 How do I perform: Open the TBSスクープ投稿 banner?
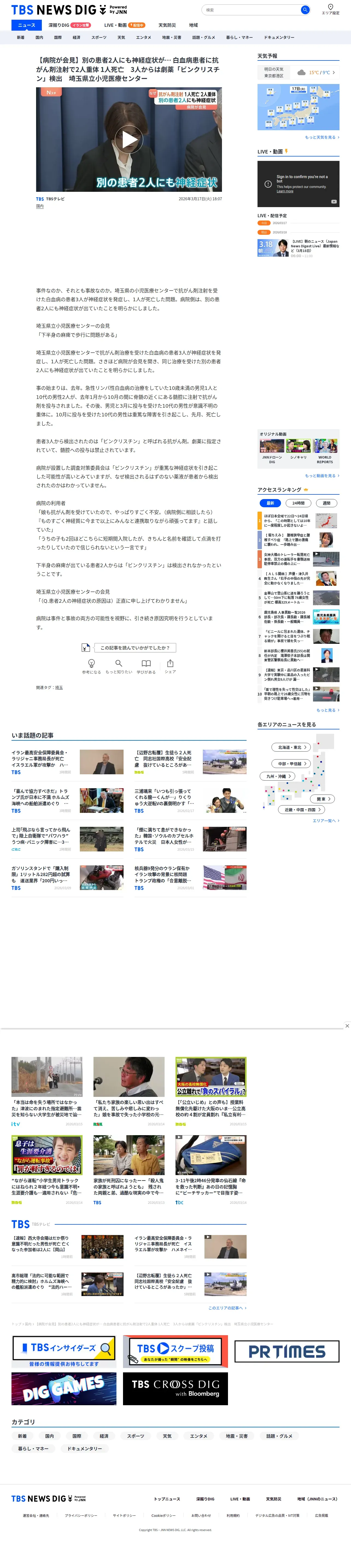click(175, 1351)
